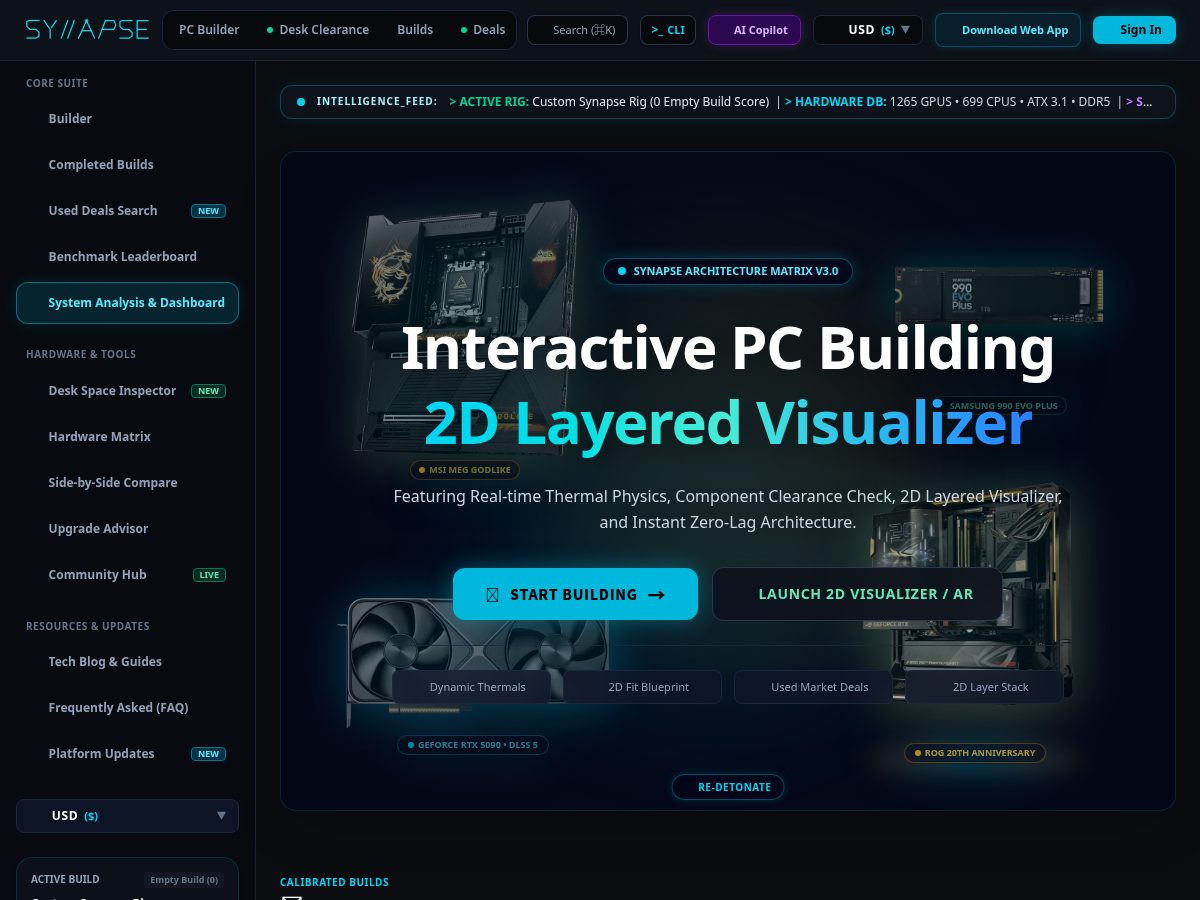Screen dimensions: 1200x900
Task: Open Community Hub in sidebar
Action: tap(127, 574)
